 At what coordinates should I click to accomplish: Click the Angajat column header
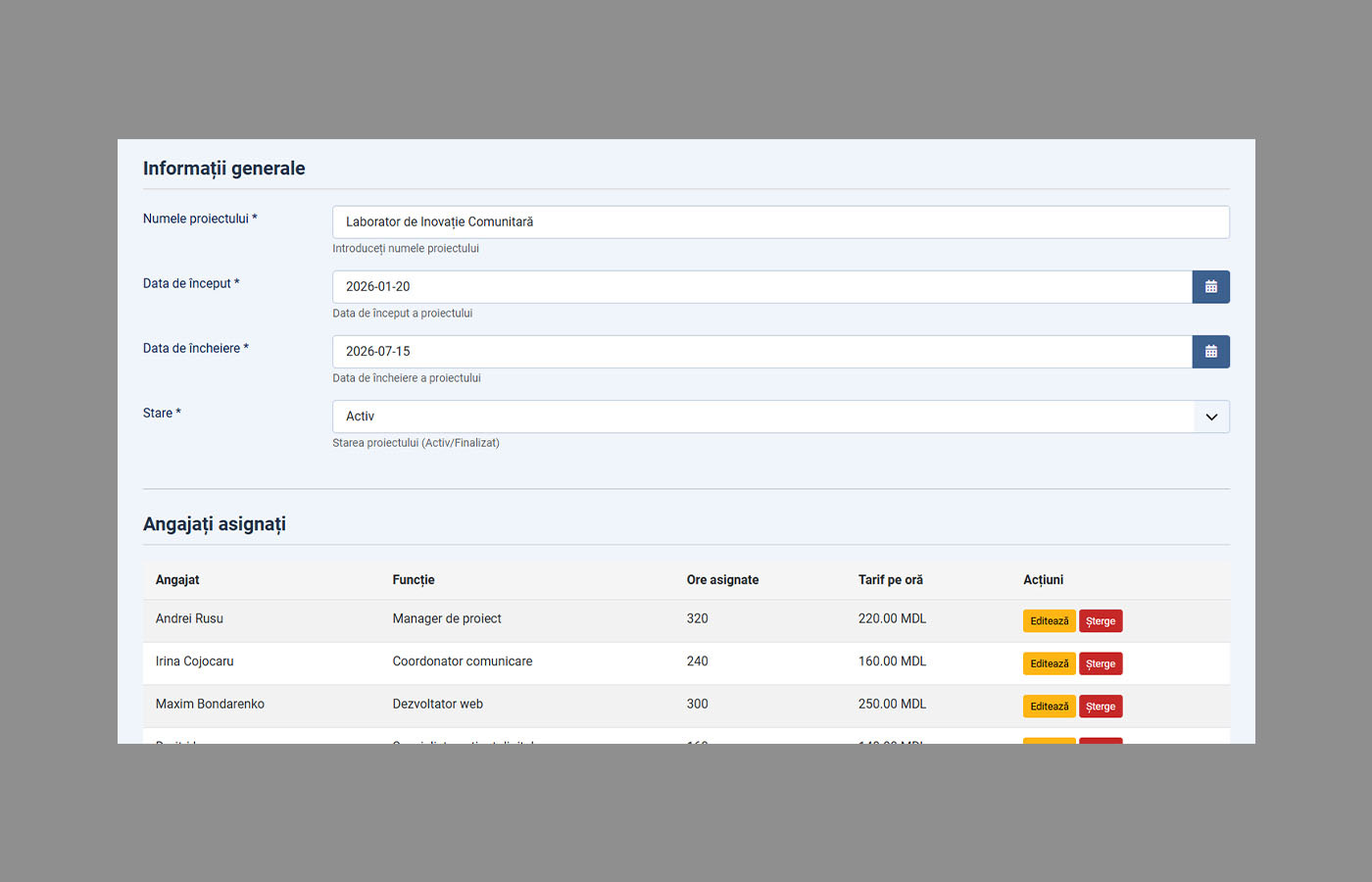177,580
